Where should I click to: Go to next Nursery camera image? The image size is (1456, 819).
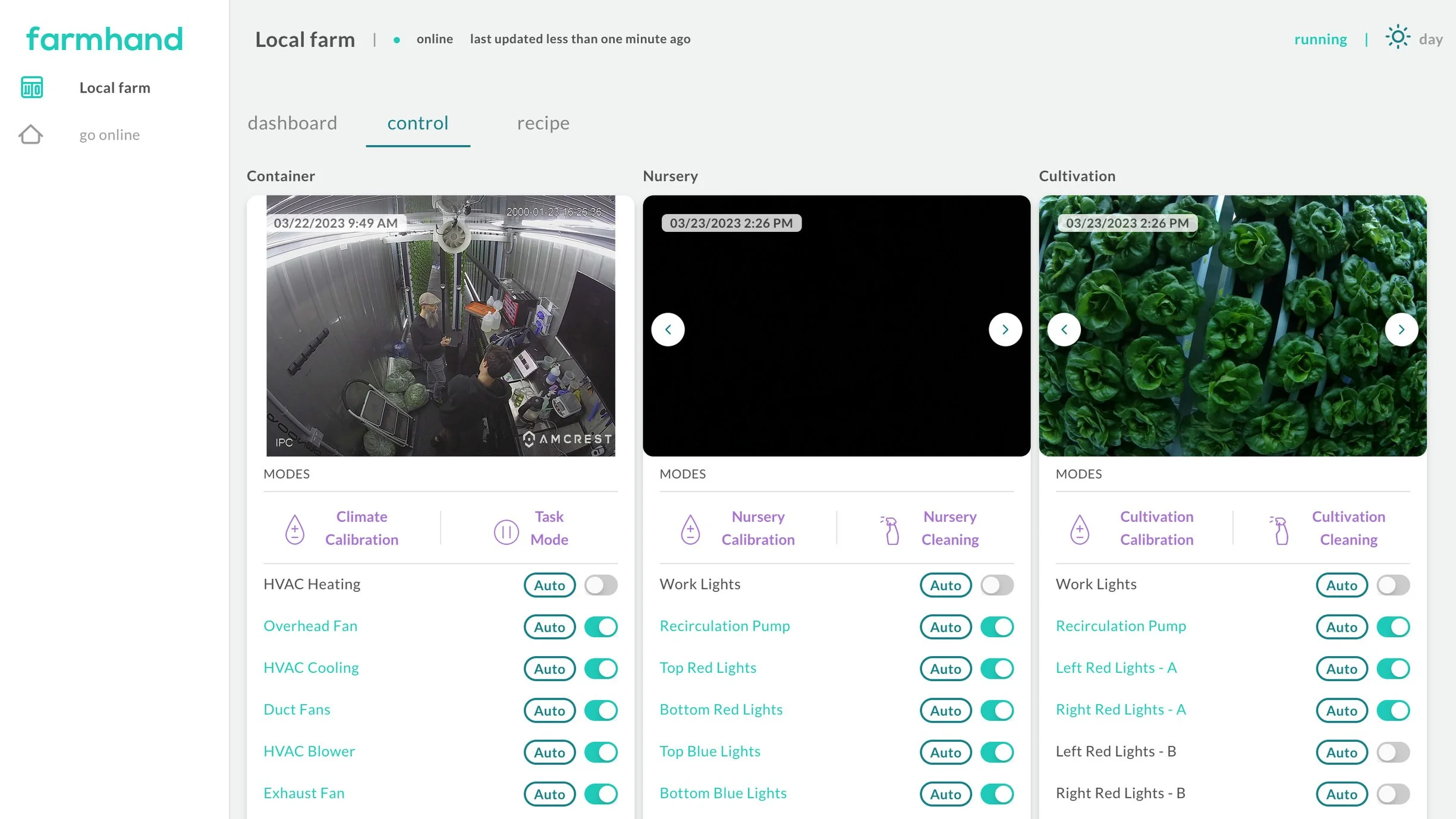pos(1005,329)
